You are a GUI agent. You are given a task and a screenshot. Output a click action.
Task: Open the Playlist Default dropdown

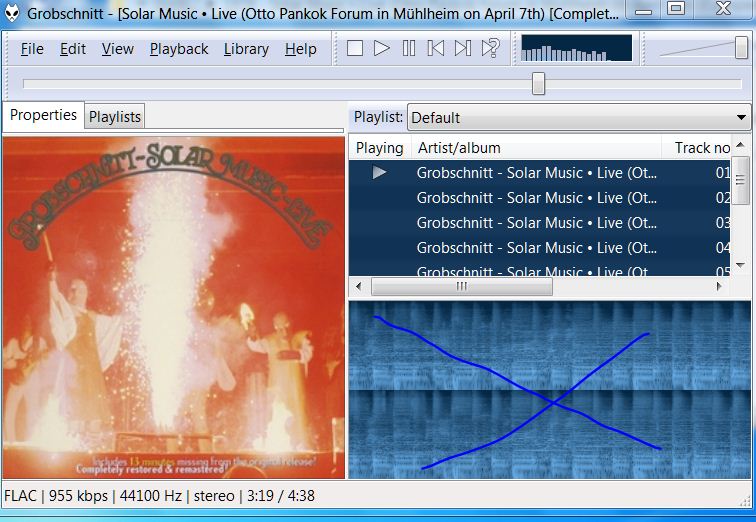click(x=578, y=117)
